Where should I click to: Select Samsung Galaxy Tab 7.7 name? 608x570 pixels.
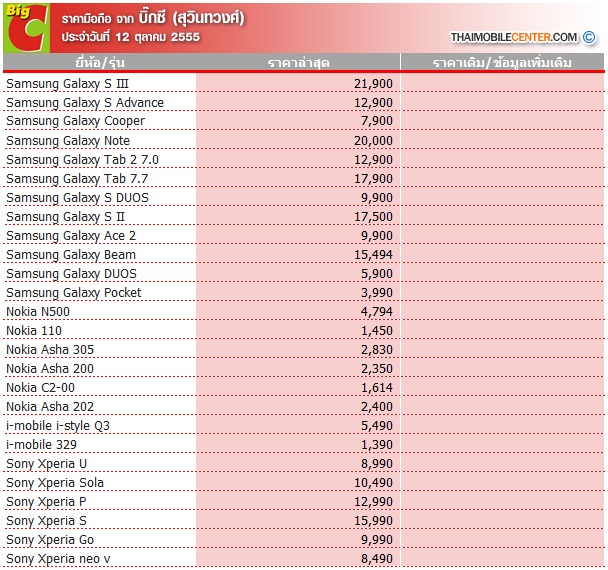(x=77, y=178)
